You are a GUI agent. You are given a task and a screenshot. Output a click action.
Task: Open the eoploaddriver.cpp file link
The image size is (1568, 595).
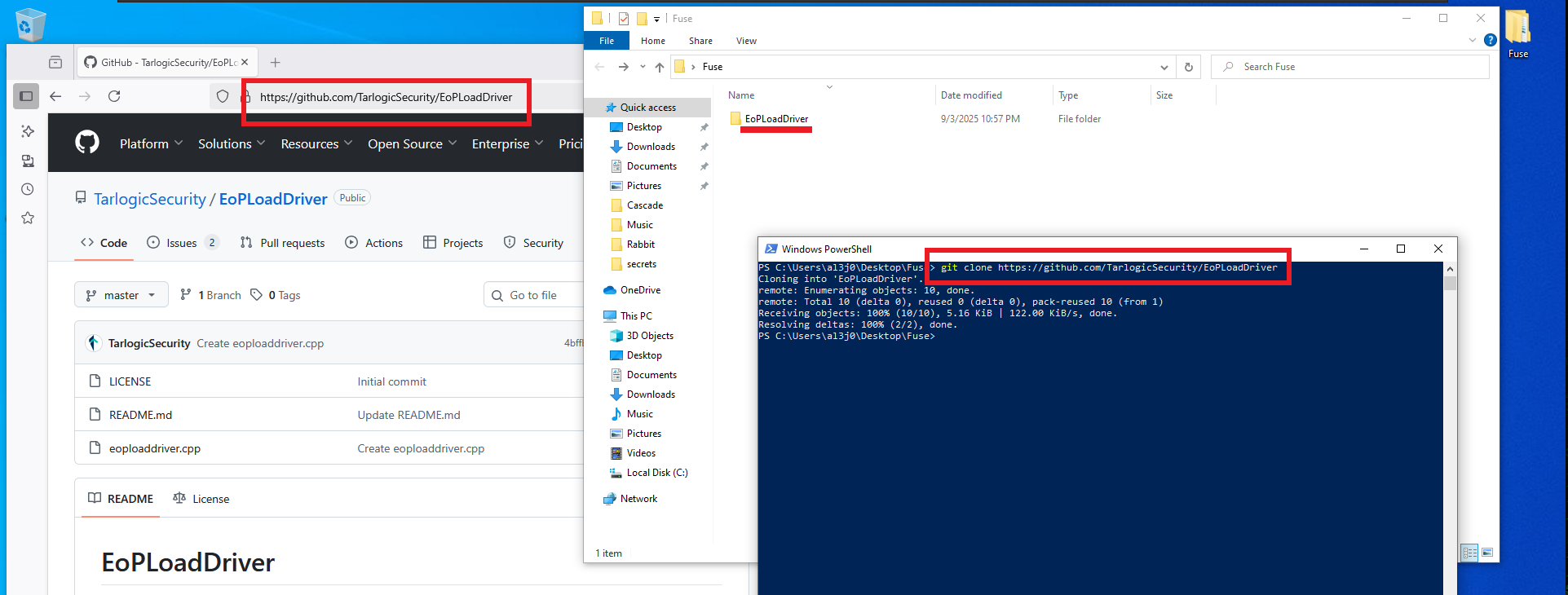click(x=155, y=448)
